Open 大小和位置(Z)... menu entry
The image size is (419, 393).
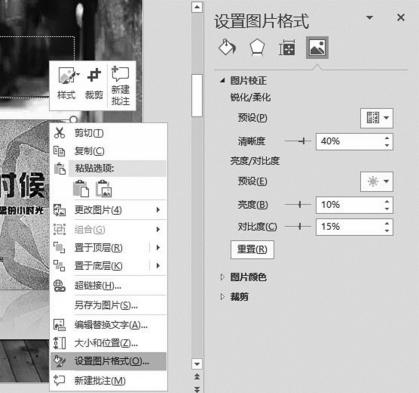click(x=108, y=343)
